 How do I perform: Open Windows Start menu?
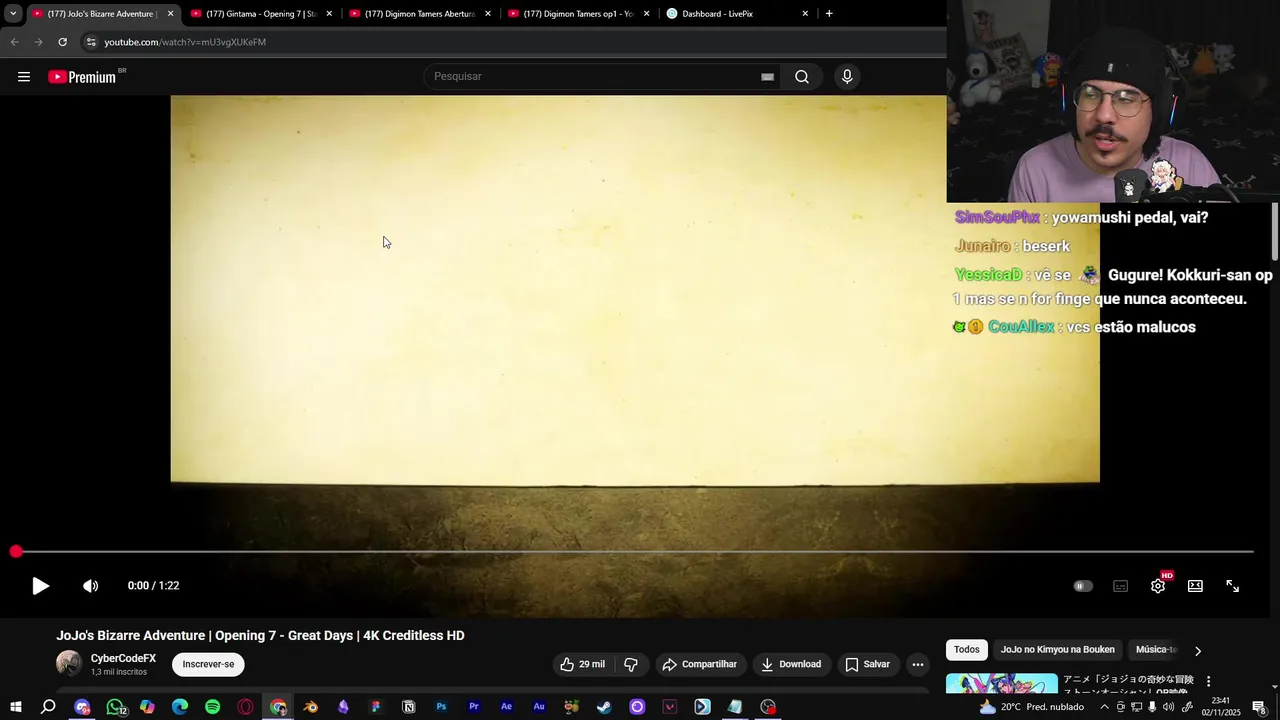pos(15,707)
